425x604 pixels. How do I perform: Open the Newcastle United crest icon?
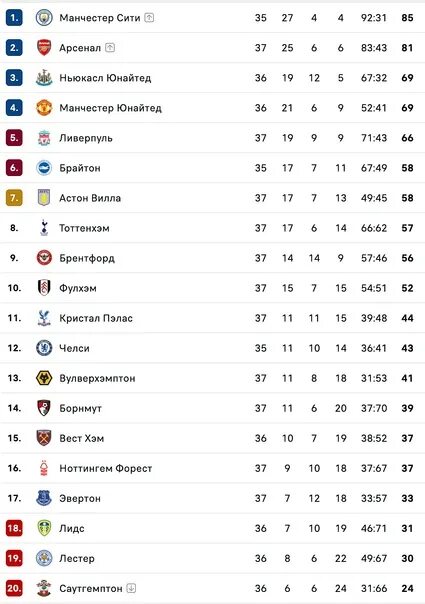(x=44, y=77)
